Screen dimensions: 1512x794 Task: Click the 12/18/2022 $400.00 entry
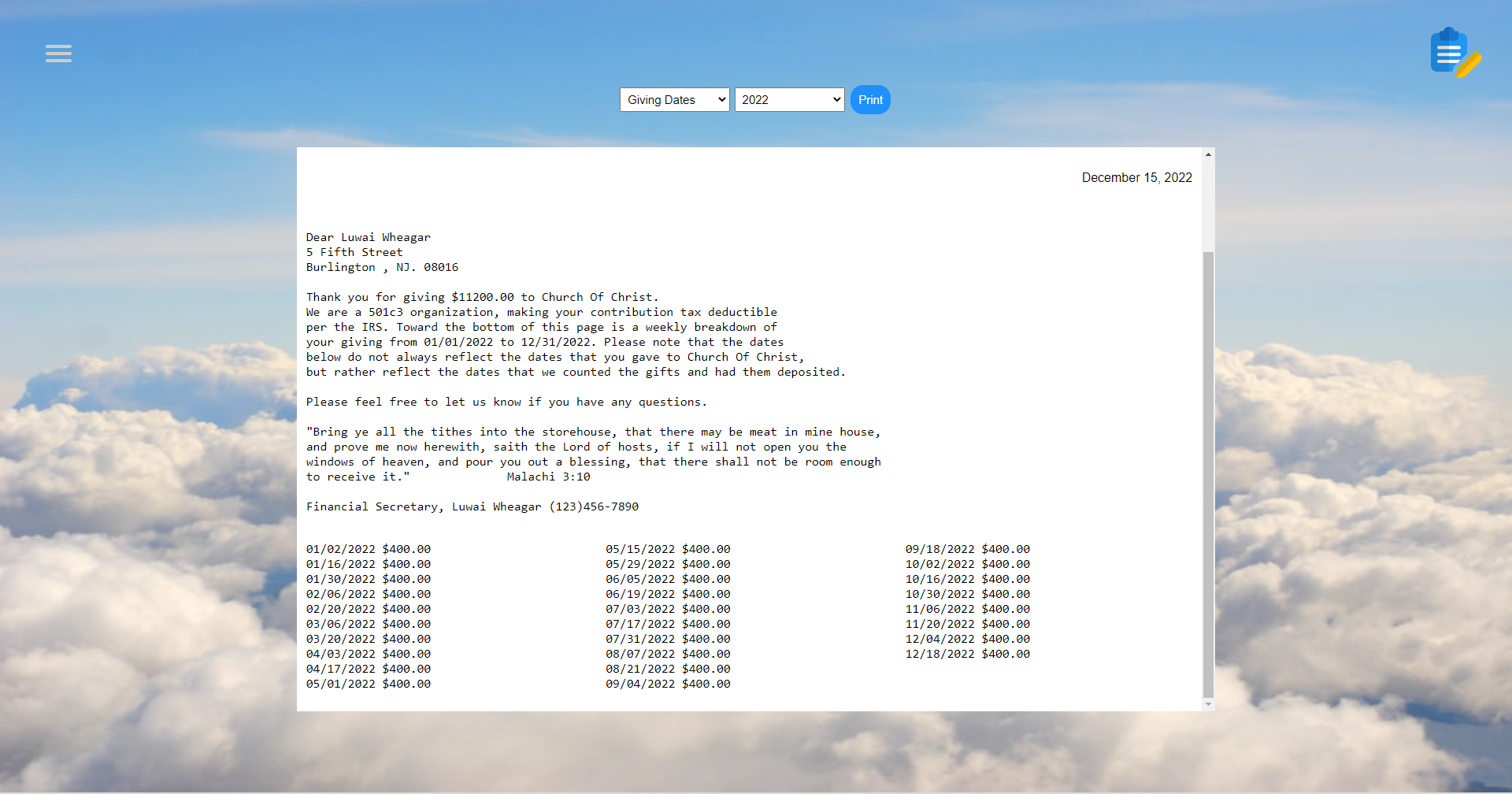click(968, 654)
